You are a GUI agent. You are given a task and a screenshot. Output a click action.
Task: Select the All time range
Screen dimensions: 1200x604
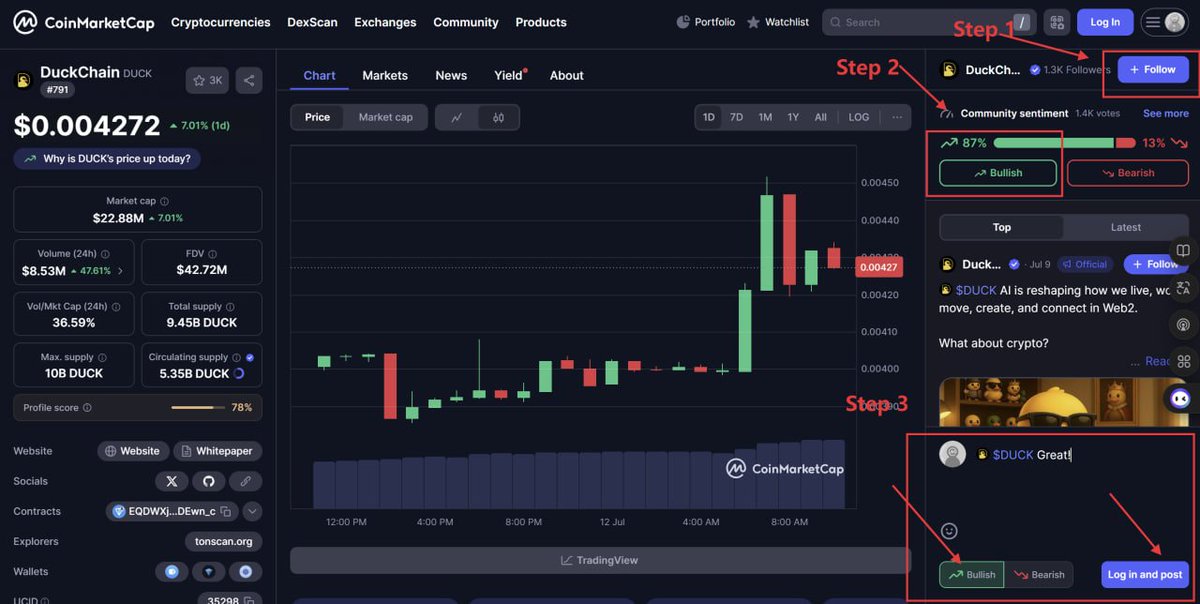(820, 117)
